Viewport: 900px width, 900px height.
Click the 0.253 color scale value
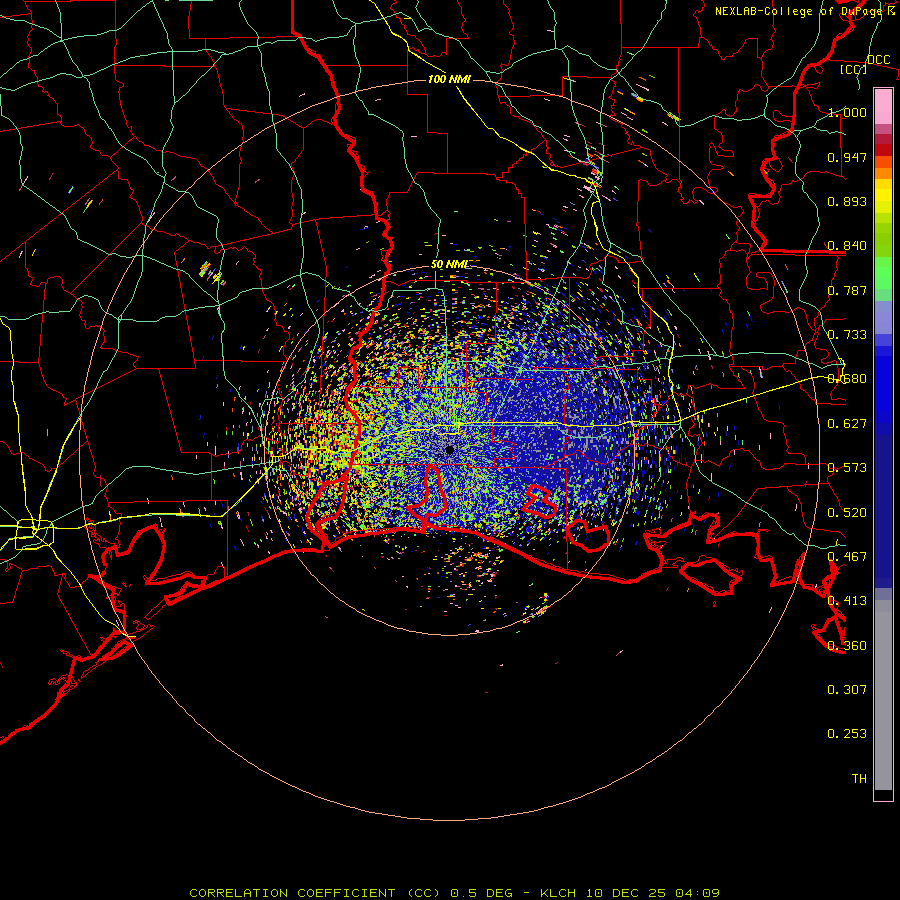point(847,734)
